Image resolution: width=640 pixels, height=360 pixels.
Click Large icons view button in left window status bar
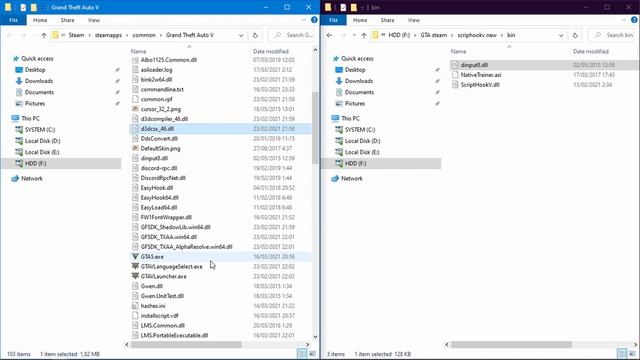click(x=312, y=353)
